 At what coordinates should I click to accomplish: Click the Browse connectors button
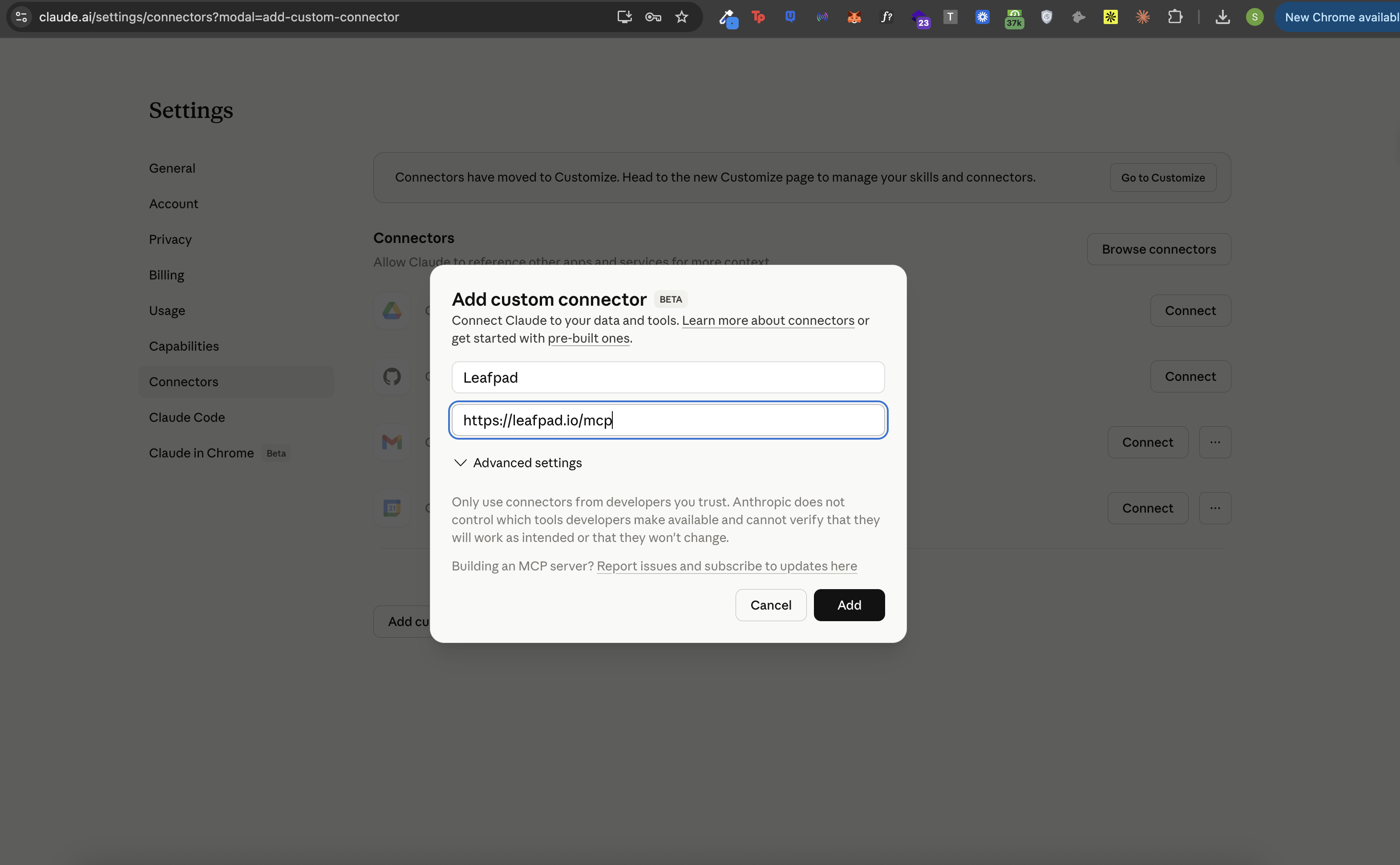point(1158,249)
